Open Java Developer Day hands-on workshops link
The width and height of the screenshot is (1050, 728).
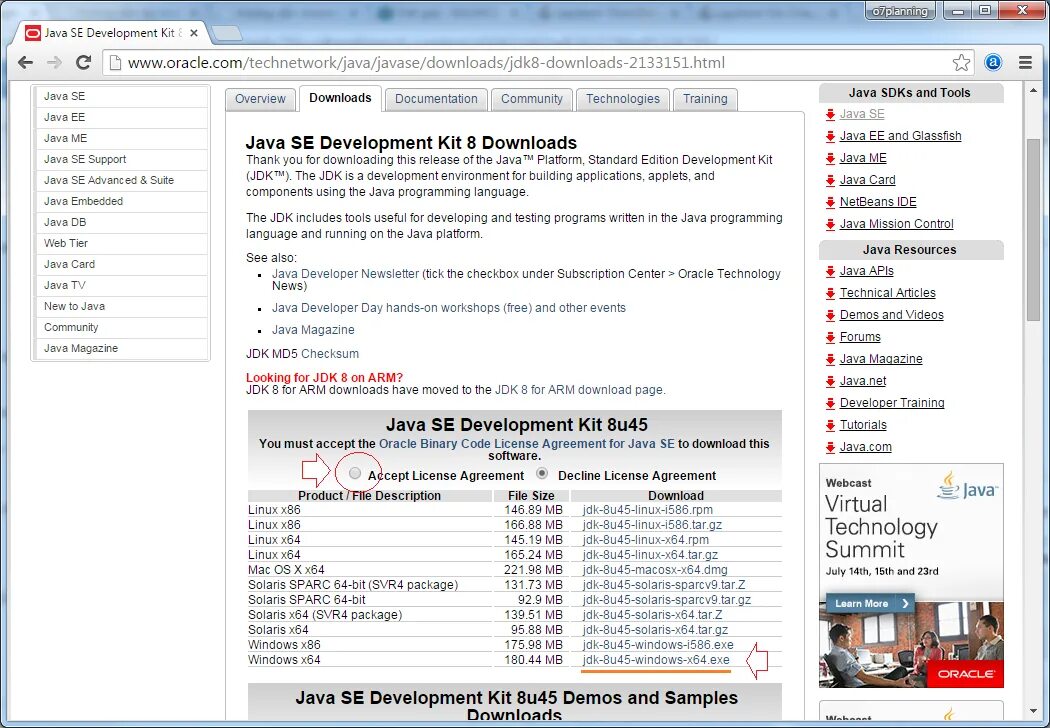(449, 308)
